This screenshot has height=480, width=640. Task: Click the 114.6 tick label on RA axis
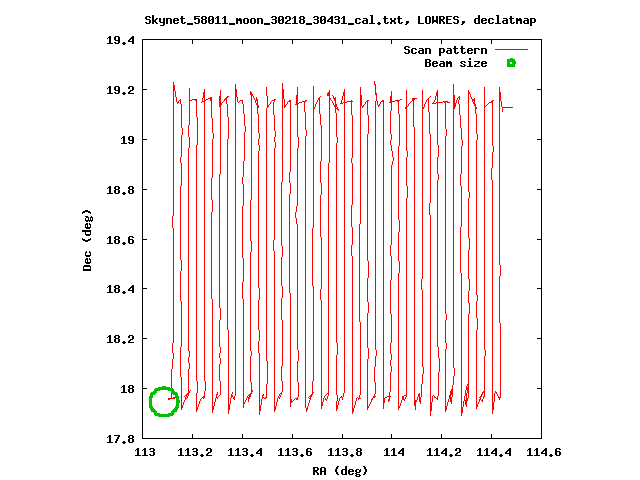click(x=544, y=452)
